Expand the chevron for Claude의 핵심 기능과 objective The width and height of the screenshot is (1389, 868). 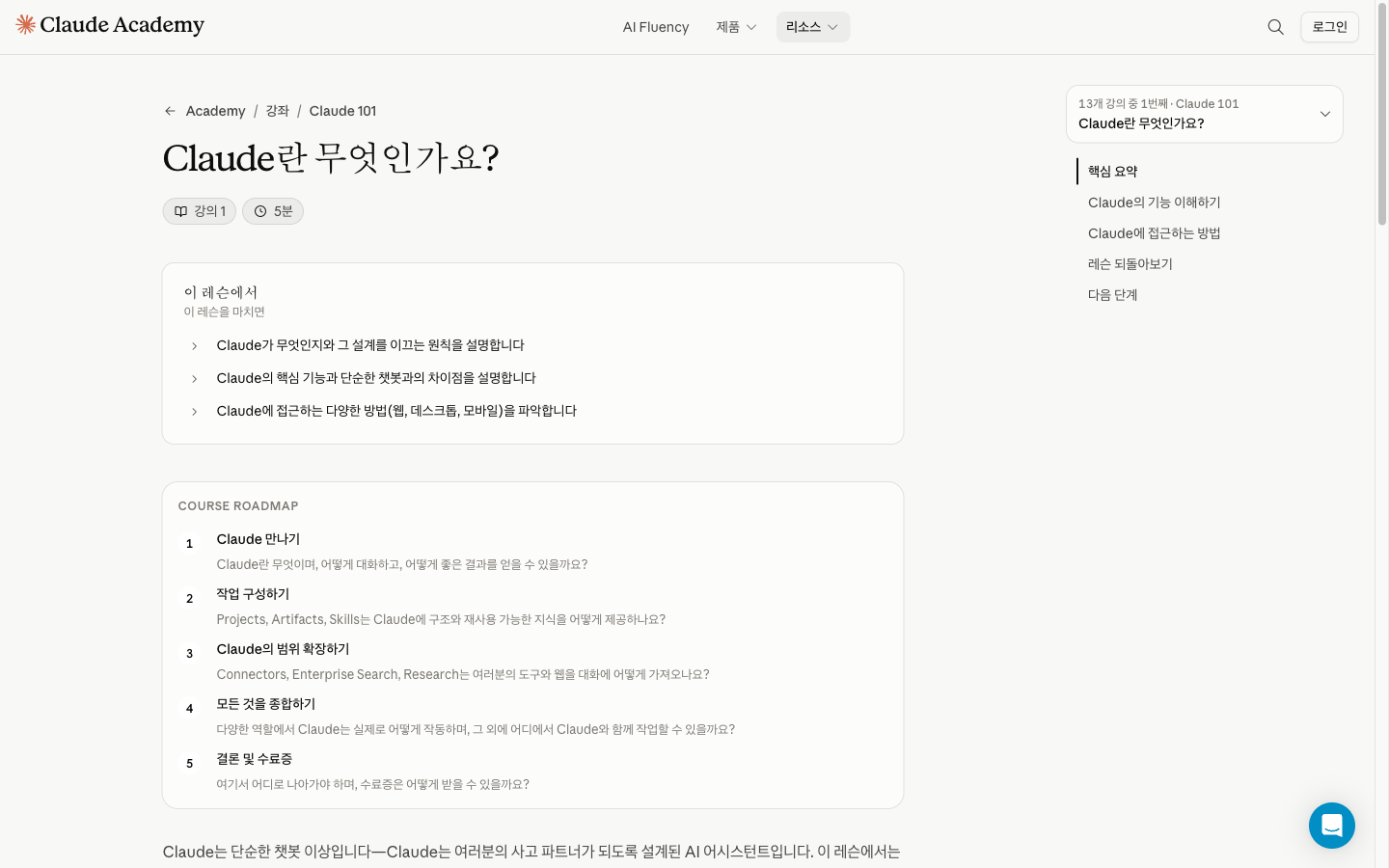194,379
